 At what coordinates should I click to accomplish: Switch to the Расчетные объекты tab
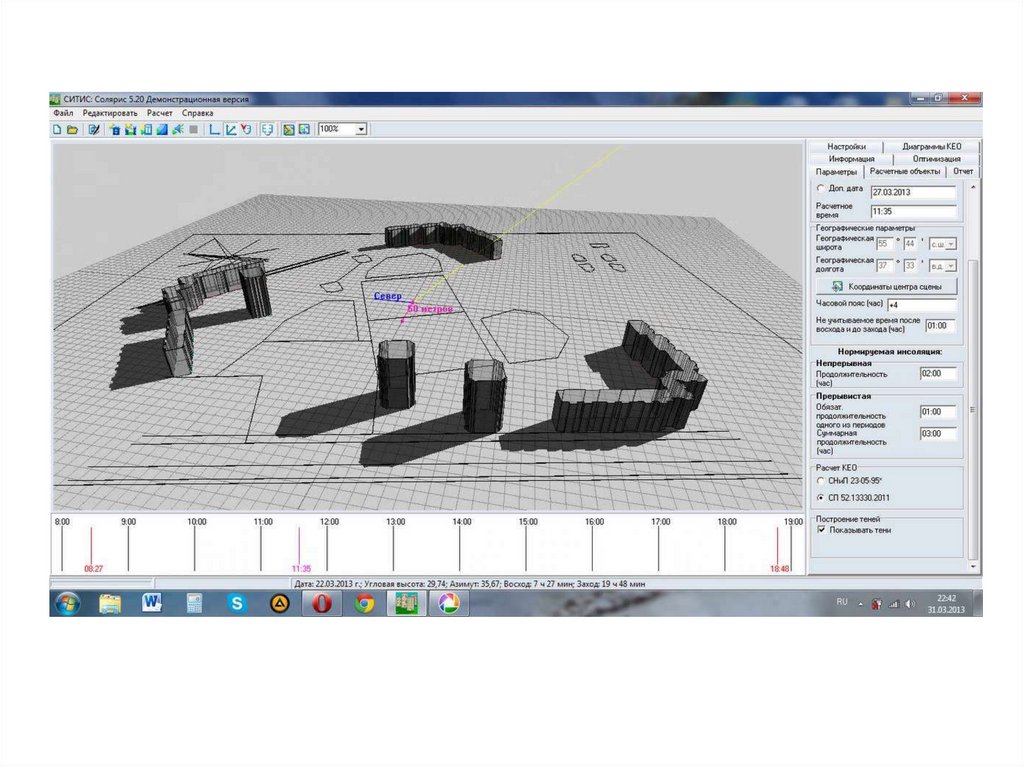(906, 171)
